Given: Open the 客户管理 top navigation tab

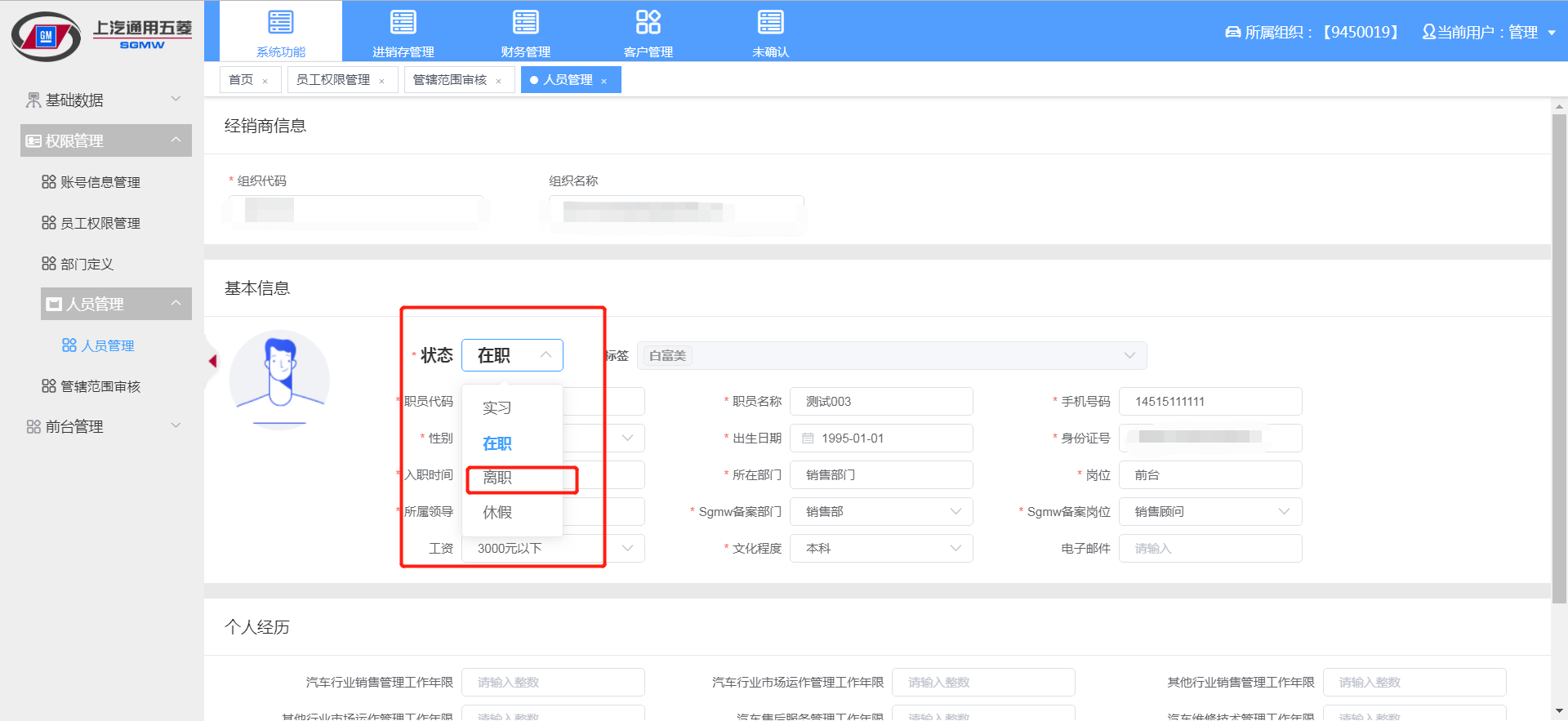Looking at the screenshot, I should click(x=648, y=32).
